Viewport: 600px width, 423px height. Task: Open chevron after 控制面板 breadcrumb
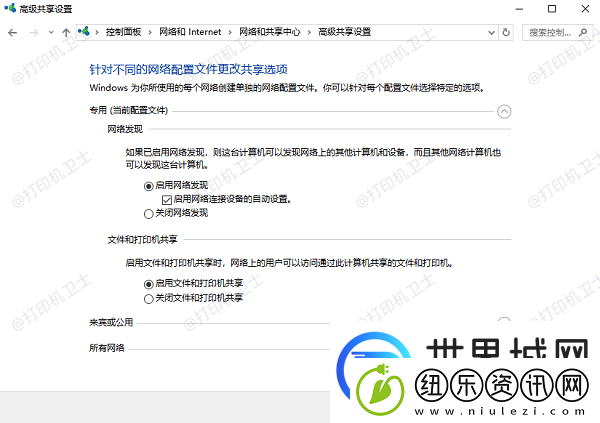[x=150, y=33]
